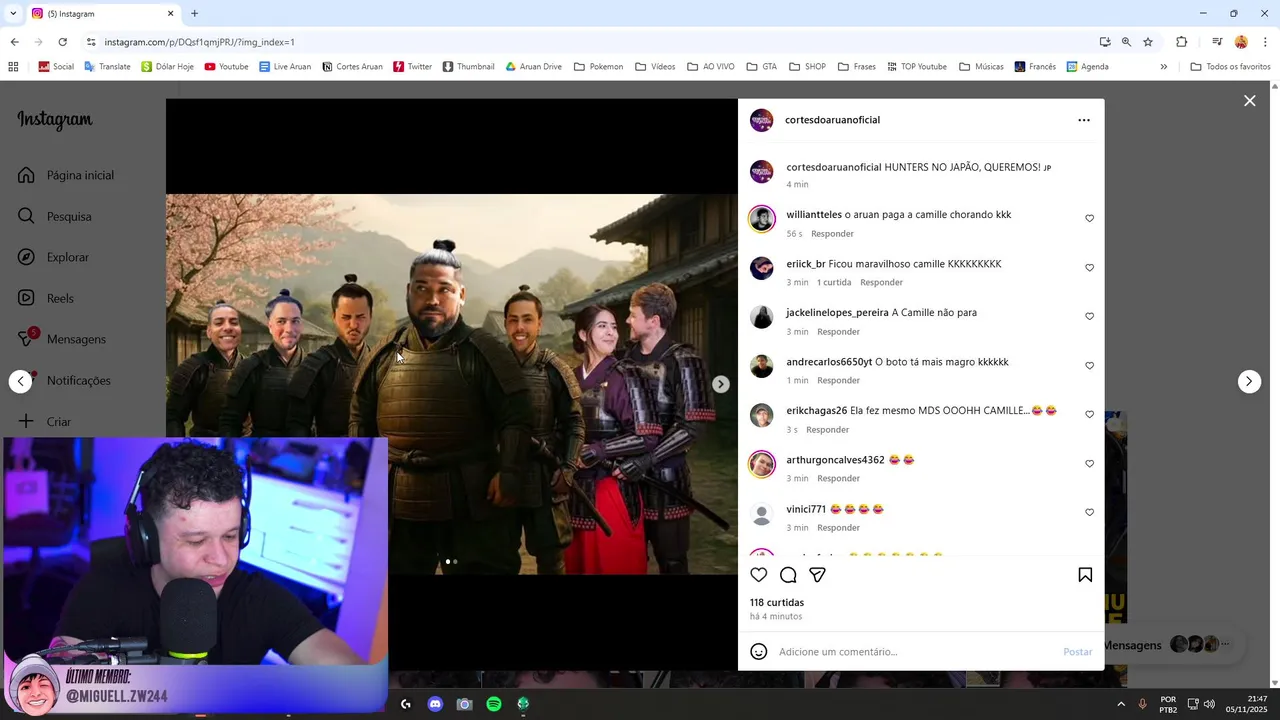Viewport: 1280px width, 720px height.
Task: Like erikchagas26 comment
Action: [x=1089, y=415]
